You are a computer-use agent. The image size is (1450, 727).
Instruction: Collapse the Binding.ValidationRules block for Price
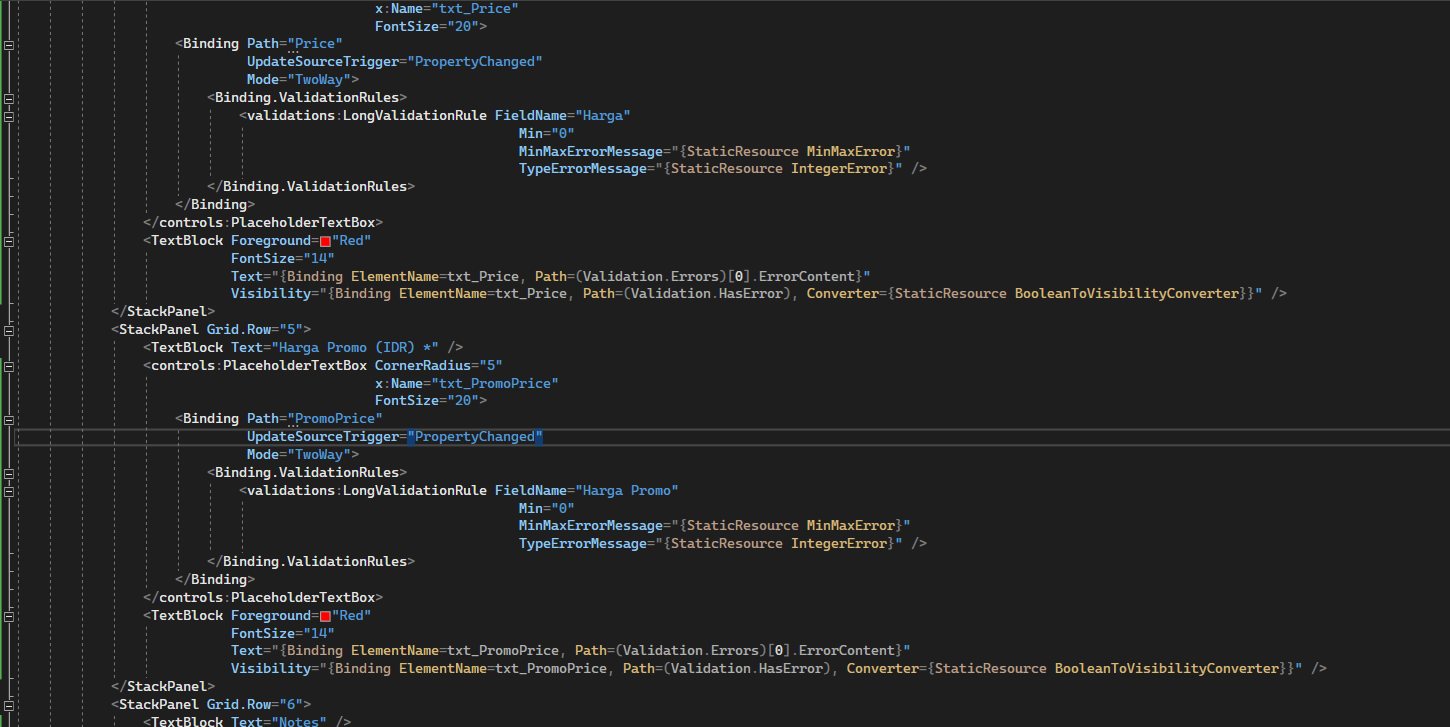tap(7, 99)
